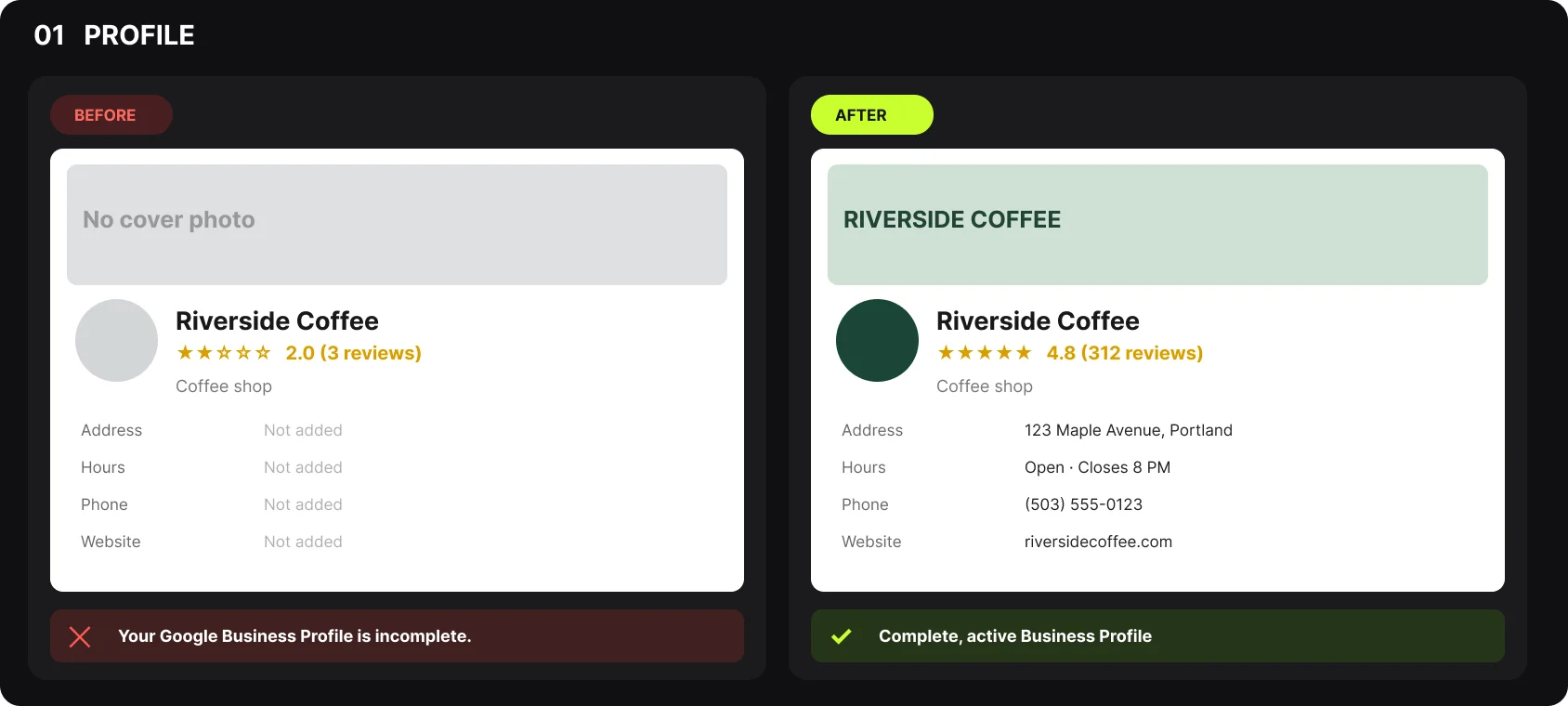Open riversidecoffee.com website link
The image size is (1568, 706).
1098,542
